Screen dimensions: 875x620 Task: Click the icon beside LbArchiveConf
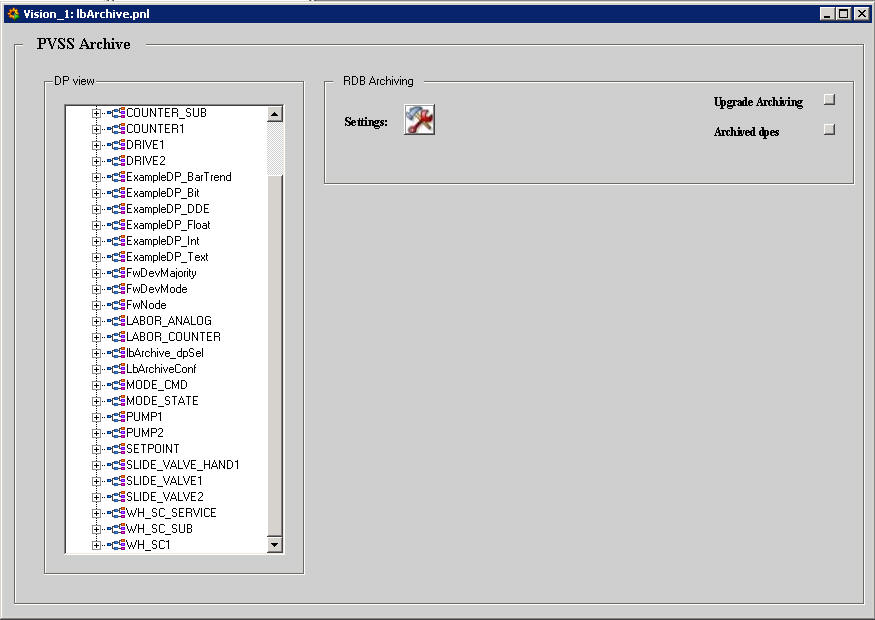click(x=118, y=369)
